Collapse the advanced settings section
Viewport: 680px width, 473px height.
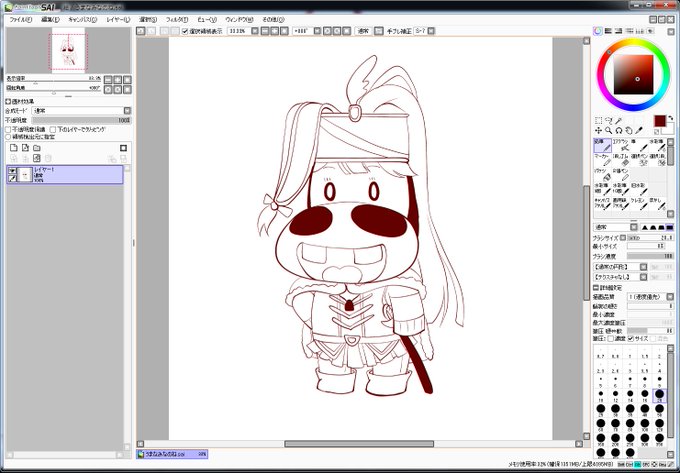coord(596,287)
